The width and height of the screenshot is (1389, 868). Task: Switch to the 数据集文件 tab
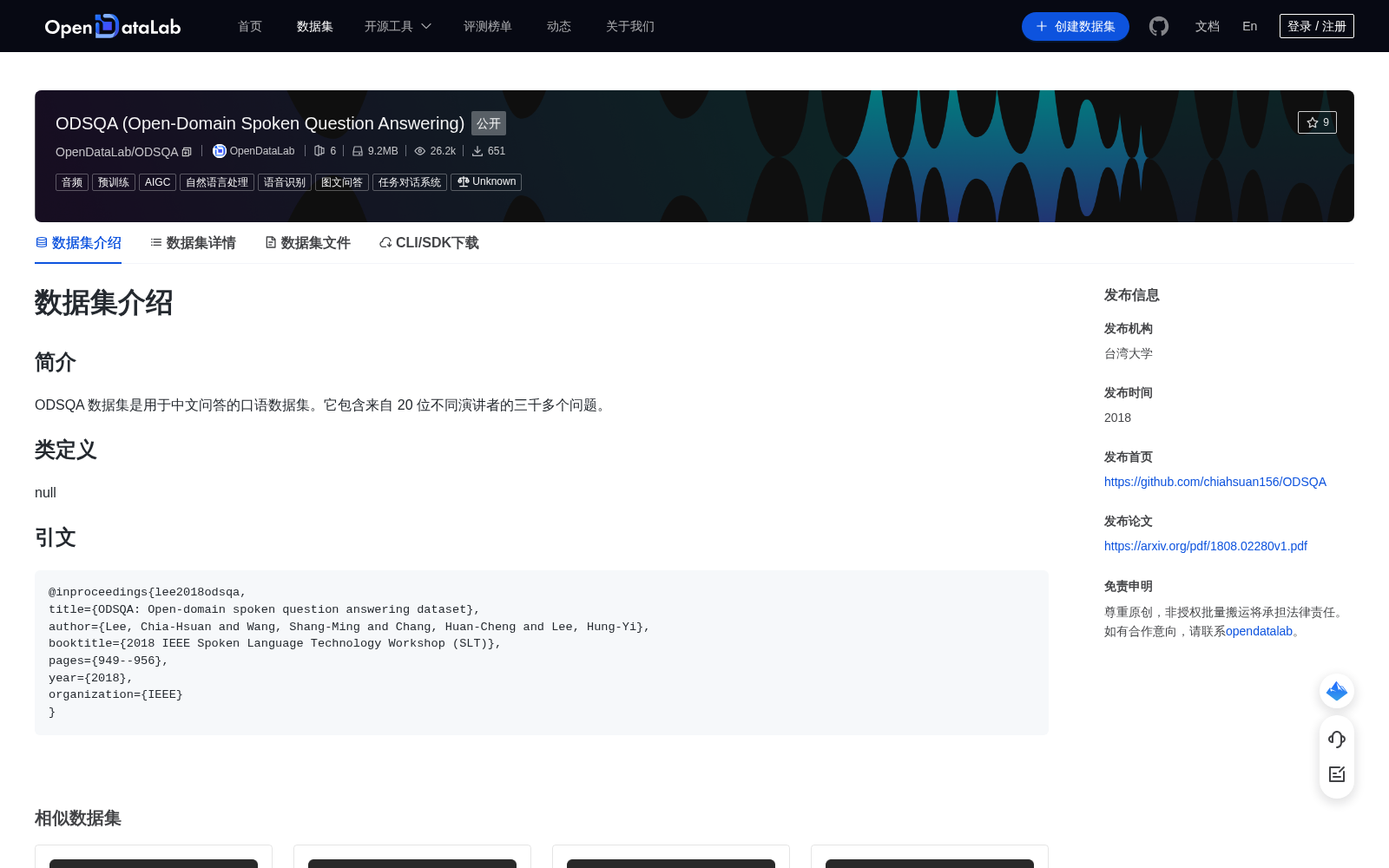[x=307, y=243]
